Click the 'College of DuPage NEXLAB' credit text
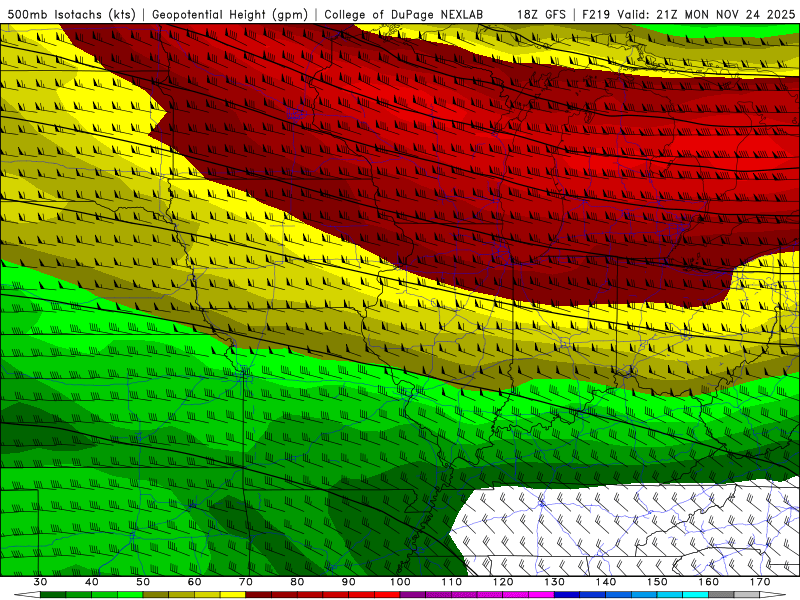Image resolution: width=800 pixels, height=600 pixels. [x=404, y=14]
